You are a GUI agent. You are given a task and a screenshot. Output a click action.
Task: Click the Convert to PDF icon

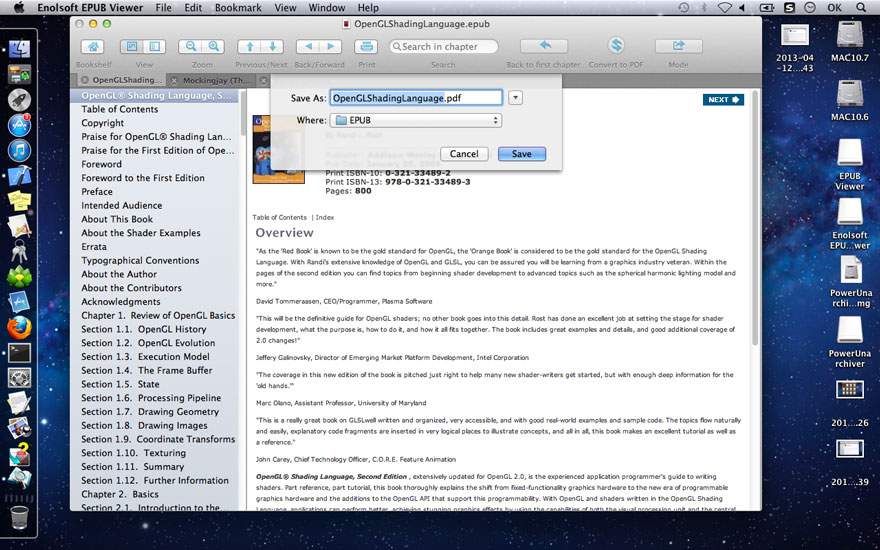click(616, 45)
